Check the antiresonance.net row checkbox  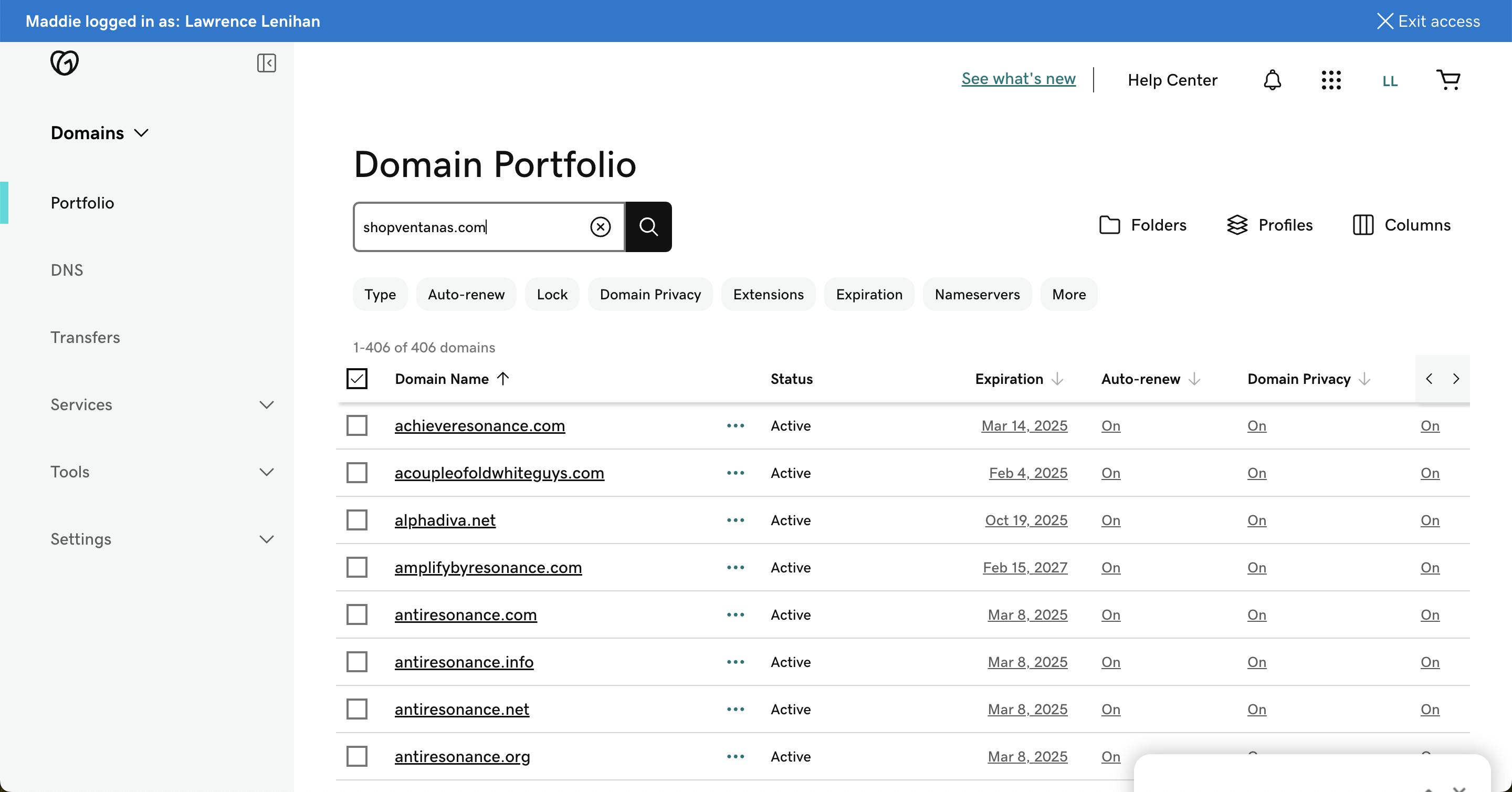coord(357,709)
